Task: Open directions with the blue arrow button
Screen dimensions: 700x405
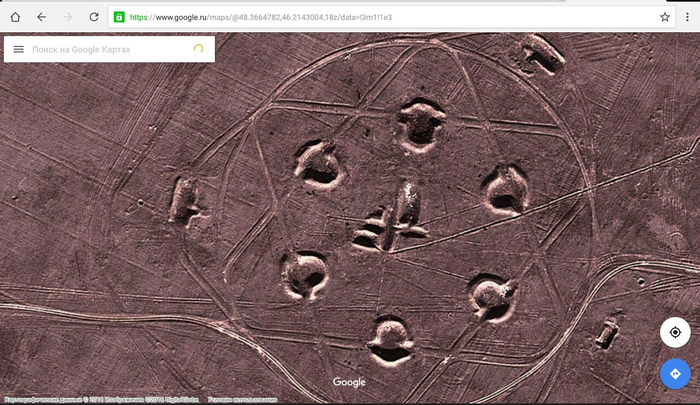Action: [x=675, y=373]
